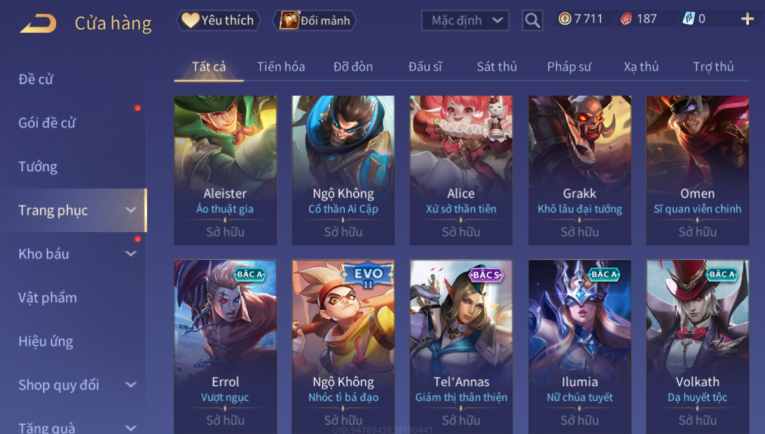Open Gói đề cử sidebar item
This screenshot has height=434, width=765.
coord(47,123)
